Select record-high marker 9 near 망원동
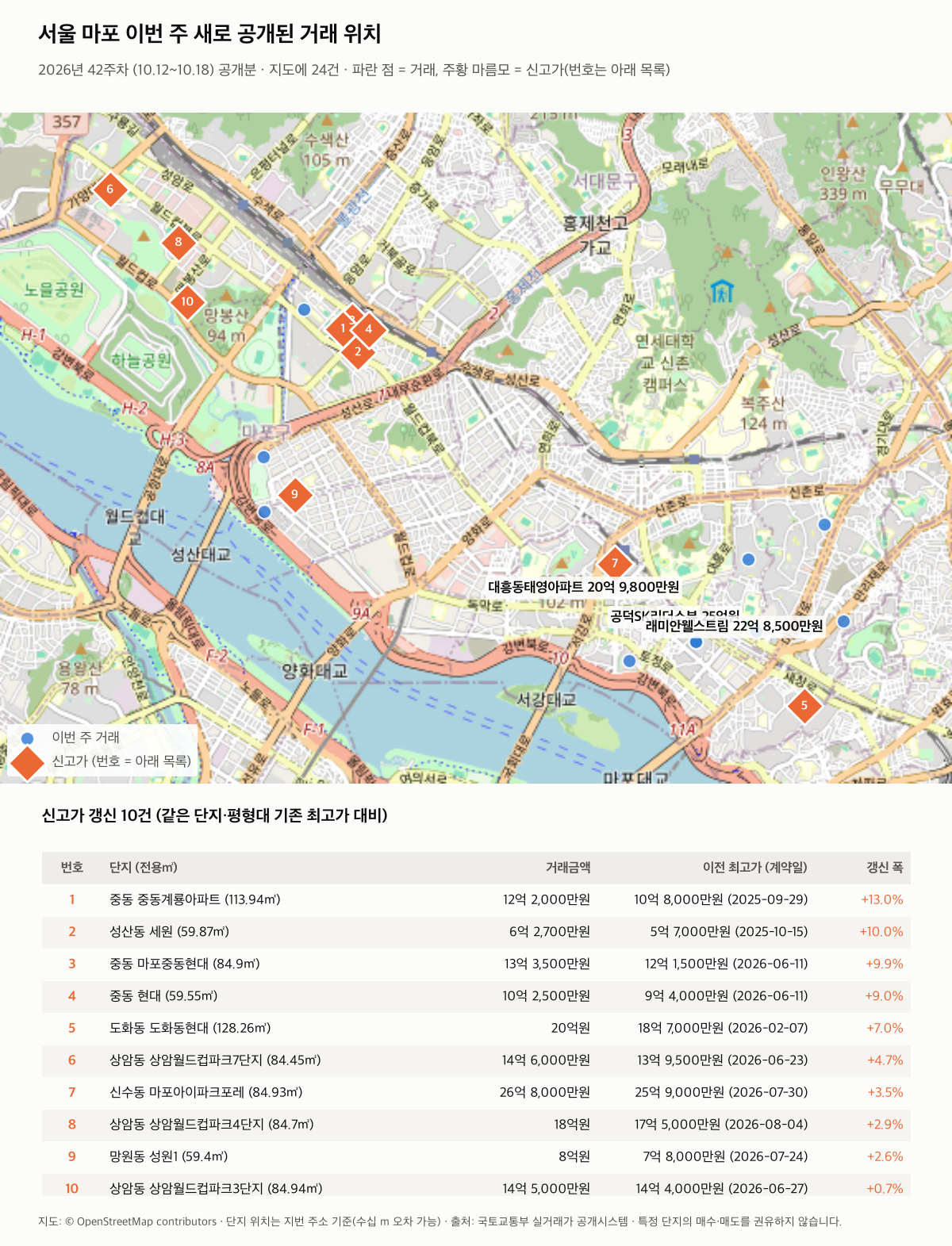952x1246 pixels. (x=294, y=494)
